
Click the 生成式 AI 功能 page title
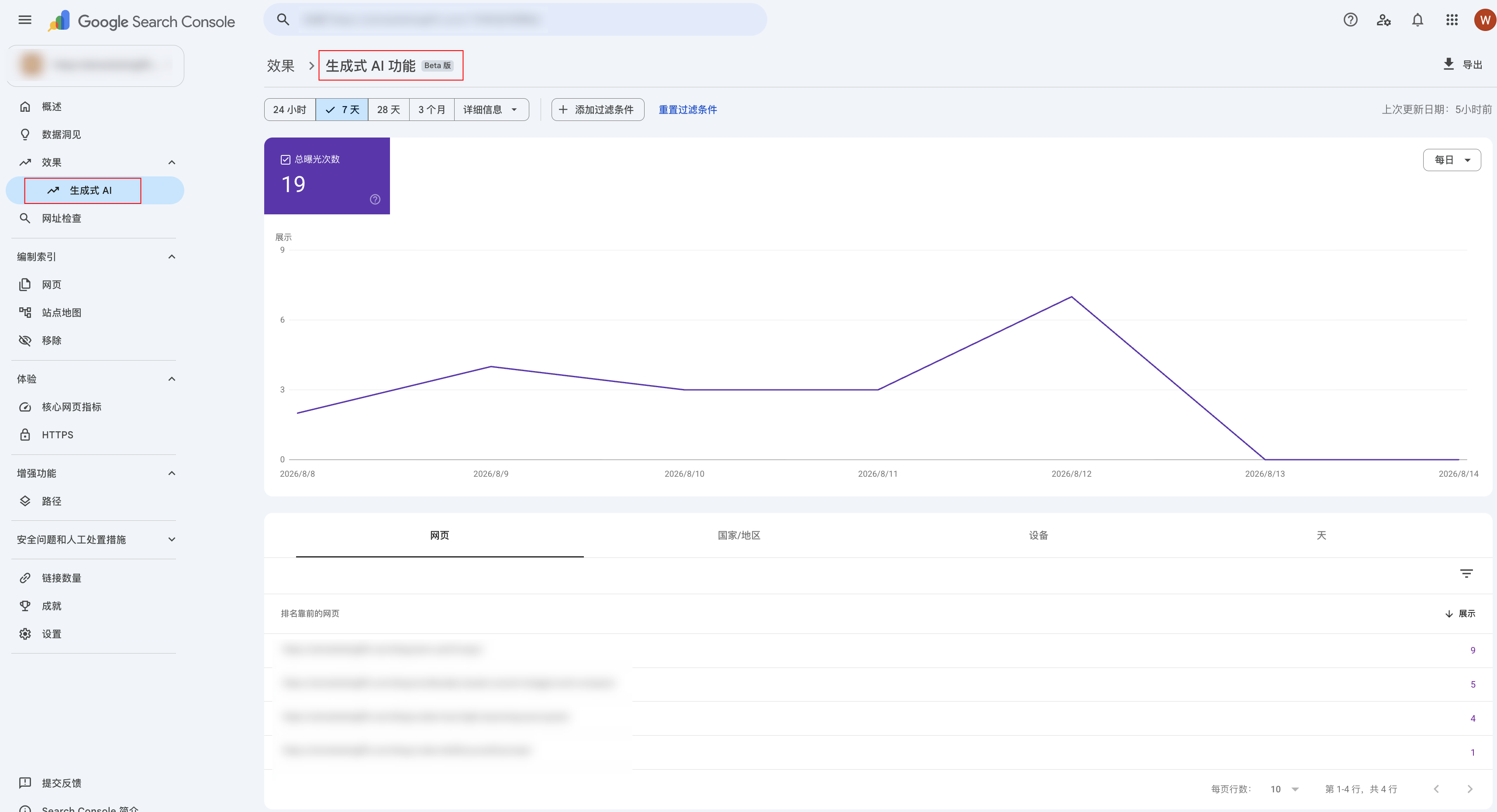pyautogui.click(x=370, y=65)
